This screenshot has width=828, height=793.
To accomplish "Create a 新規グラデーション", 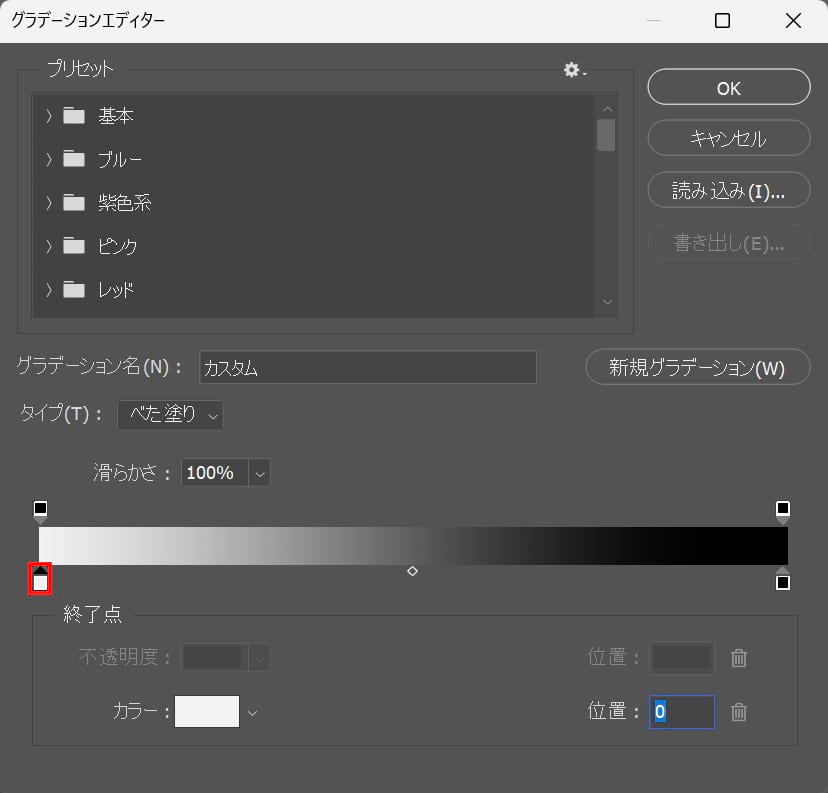I will point(697,367).
